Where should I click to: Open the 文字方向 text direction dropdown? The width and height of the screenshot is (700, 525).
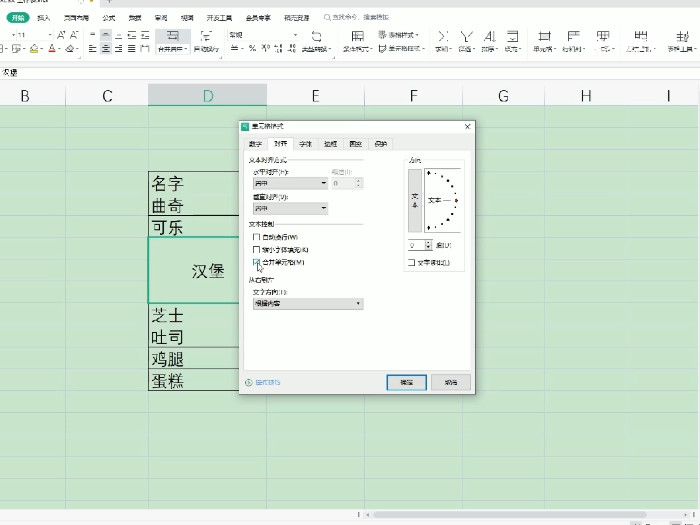coord(308,304)
